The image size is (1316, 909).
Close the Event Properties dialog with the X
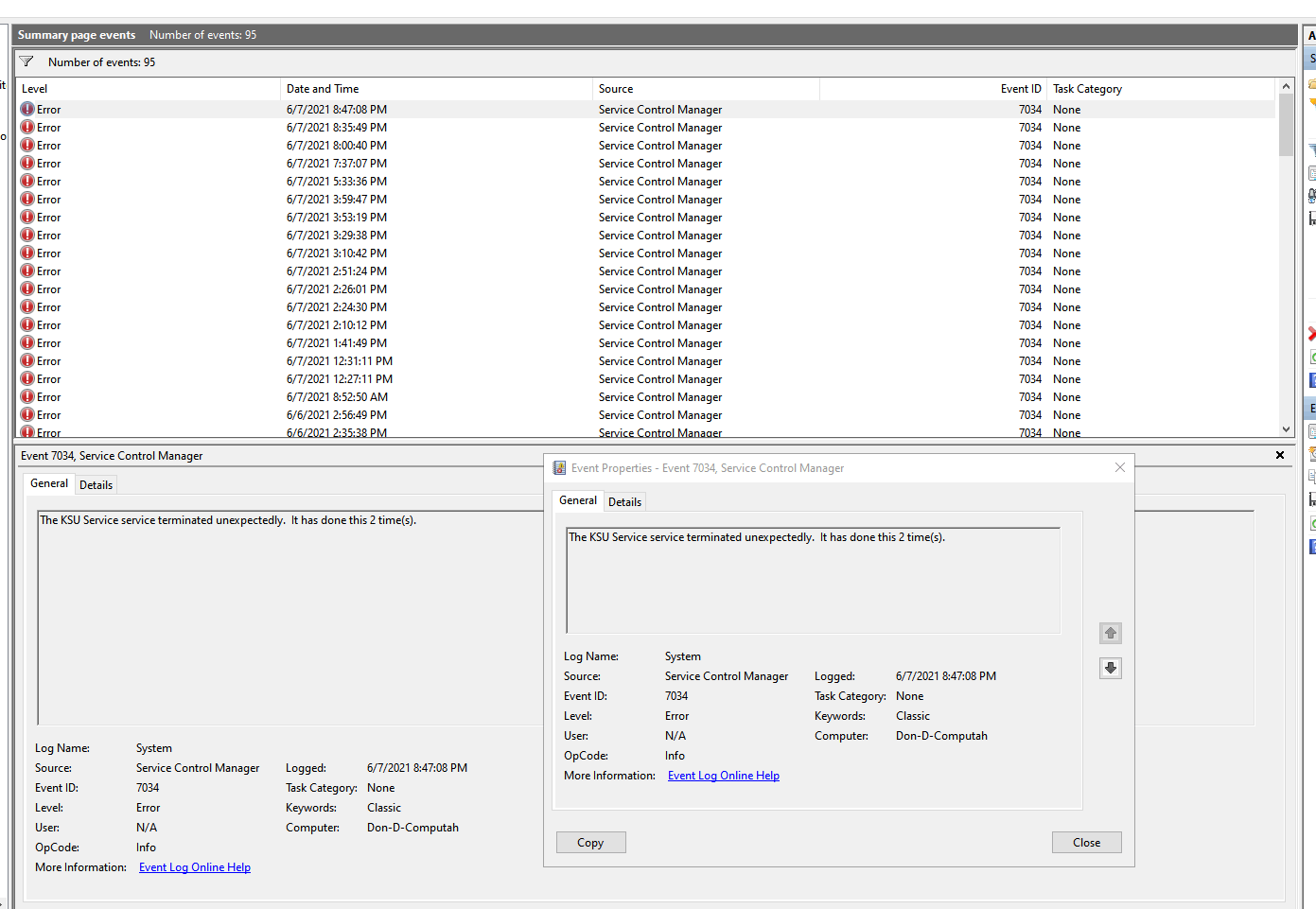click(1120, 467)
